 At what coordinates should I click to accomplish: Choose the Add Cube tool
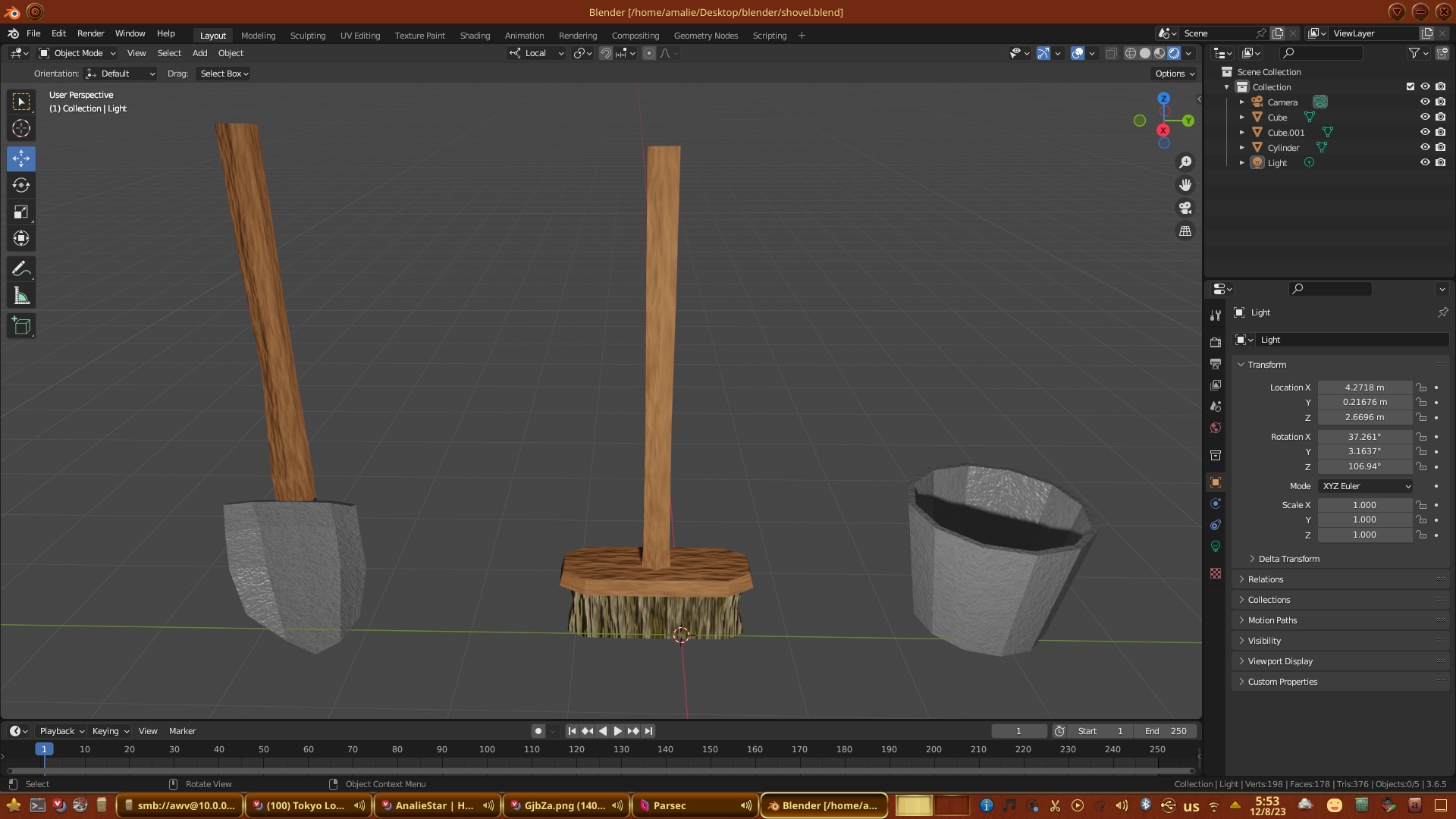pyautogui.click(x=21, y=326)
